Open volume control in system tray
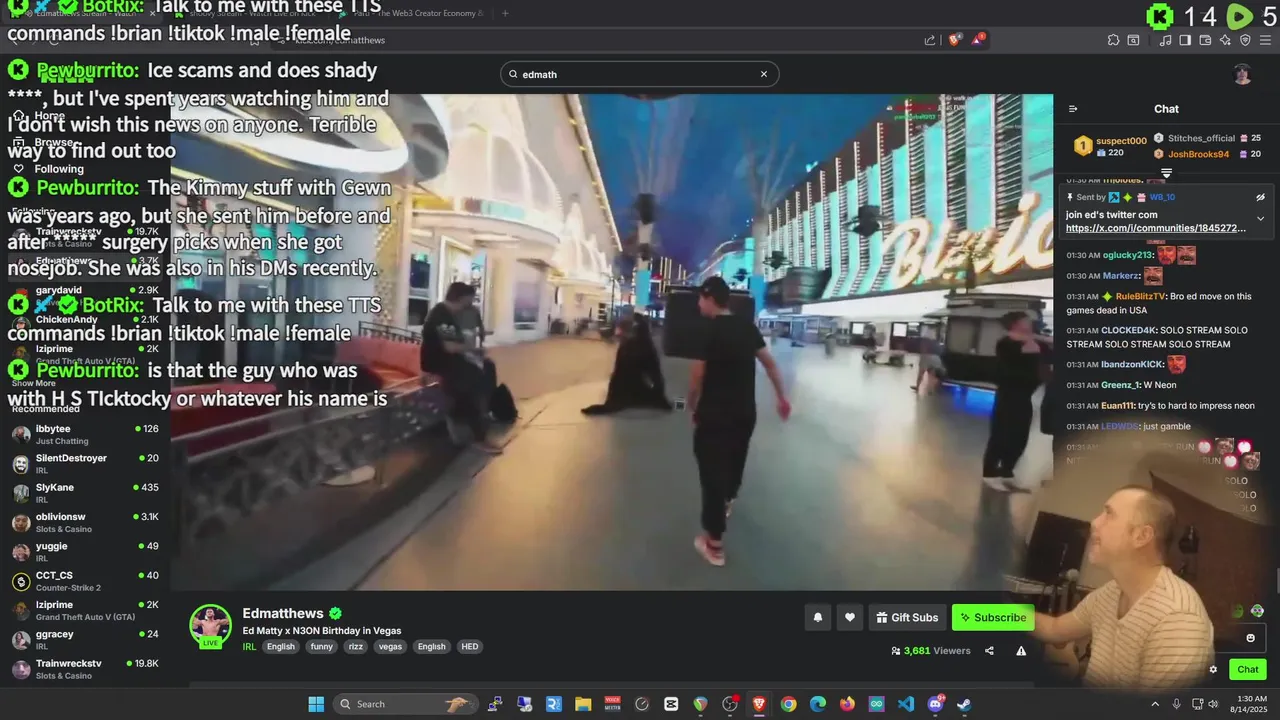1280x720 pixels. click(x=1213, y=704)
